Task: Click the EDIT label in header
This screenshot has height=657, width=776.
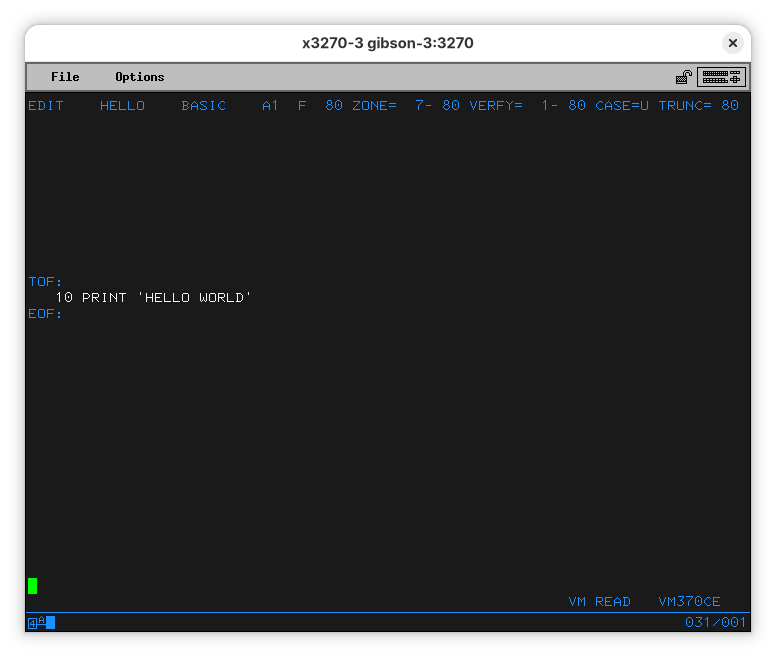Action: tap(45, 106)
